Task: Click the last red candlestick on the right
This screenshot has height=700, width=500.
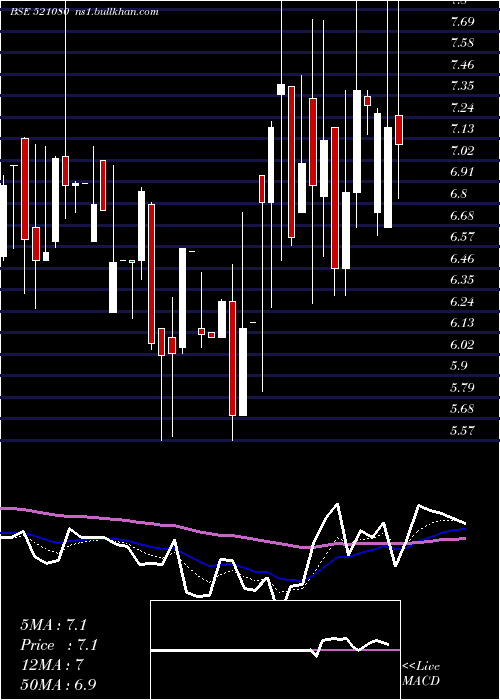Action: pos(399,130)
